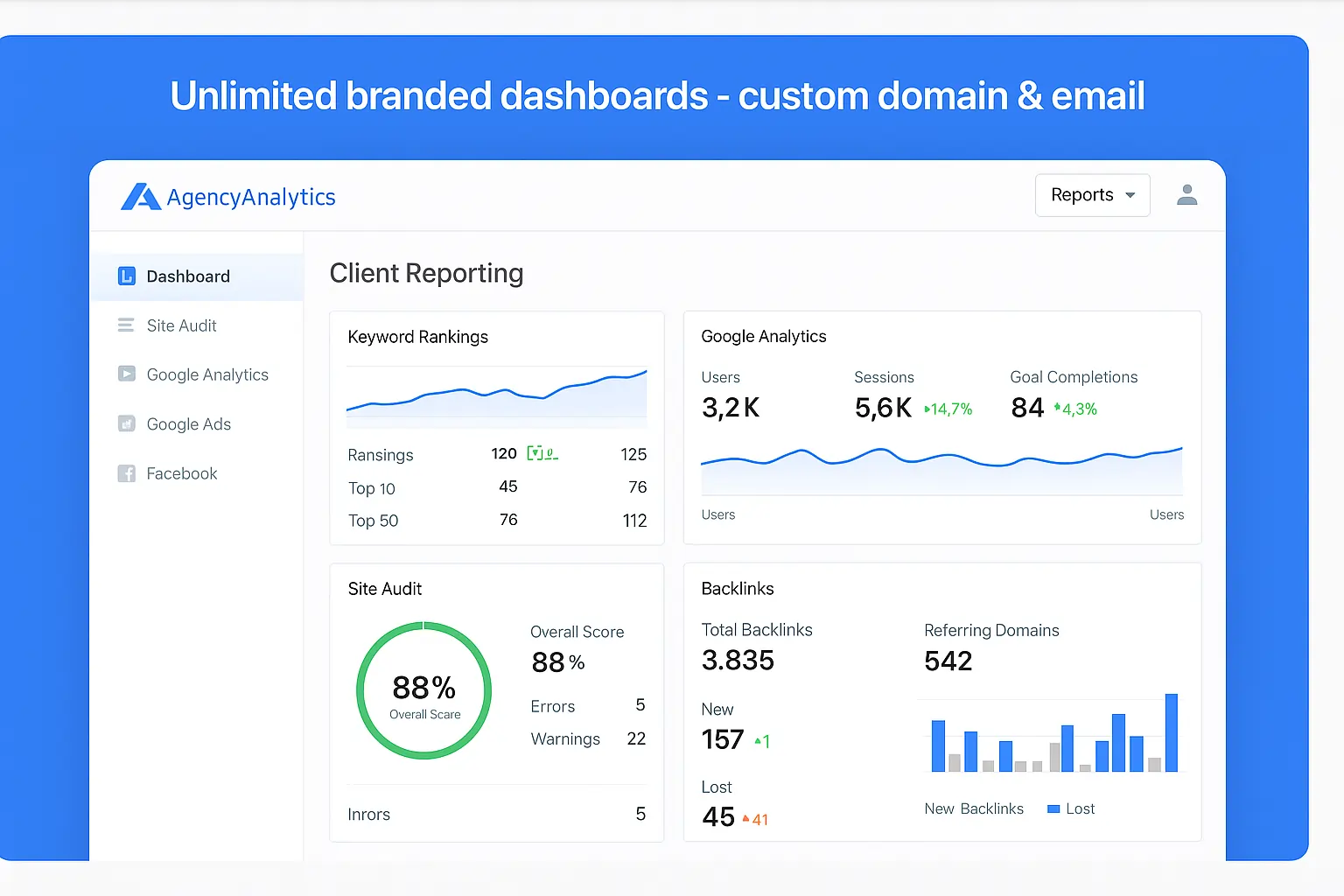Click the Facebook sidebar icon

coord(127,473)
